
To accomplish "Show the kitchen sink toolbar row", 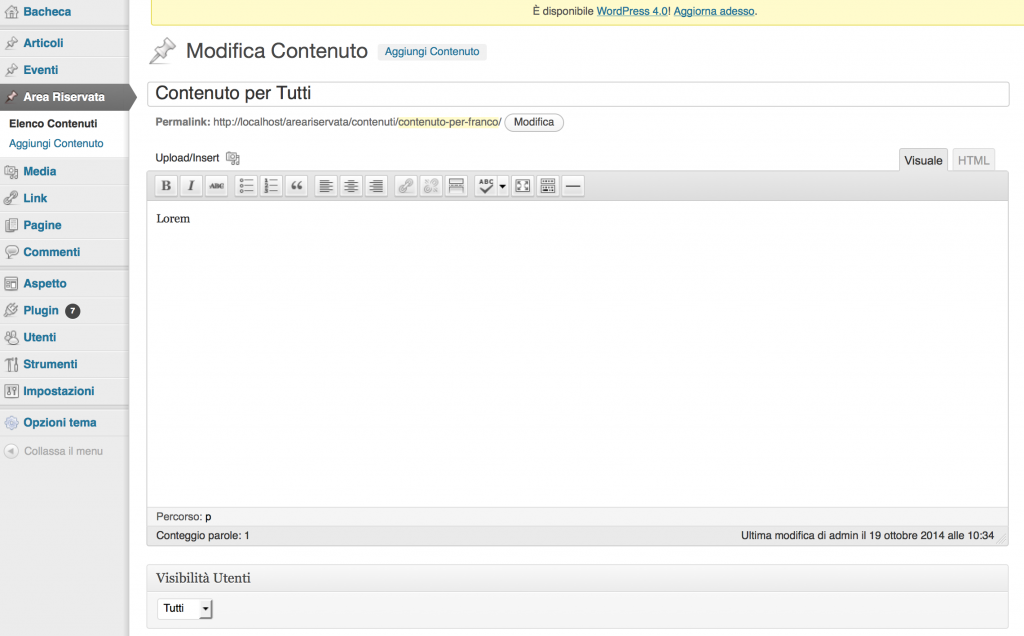I will tap(548, 186).
